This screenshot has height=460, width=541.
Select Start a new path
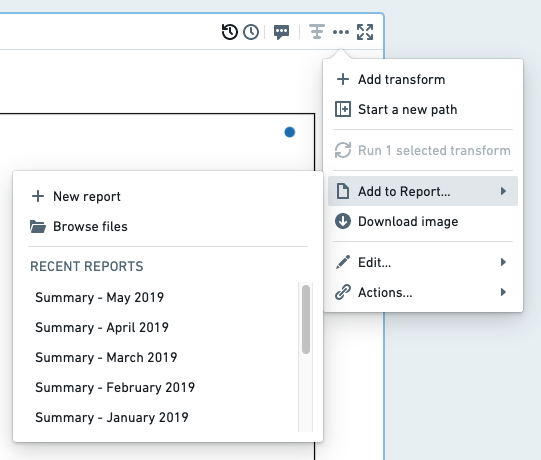423,109
